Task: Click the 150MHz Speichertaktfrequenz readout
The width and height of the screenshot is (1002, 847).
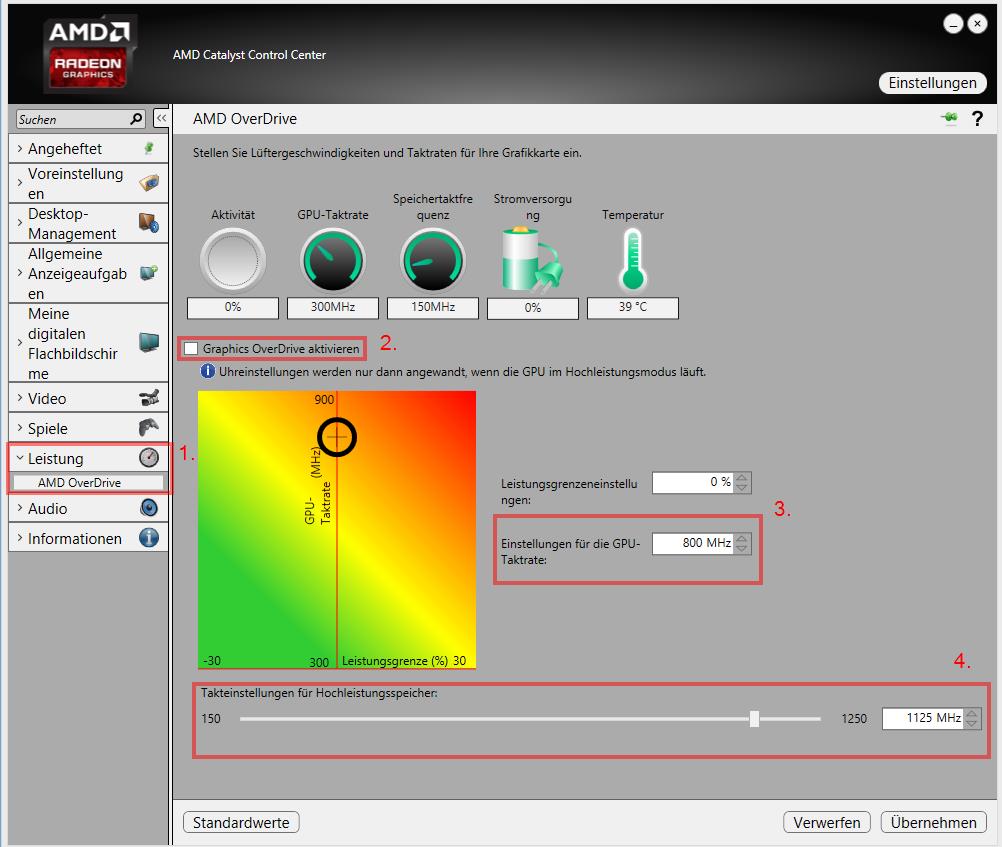Action: 433,307
